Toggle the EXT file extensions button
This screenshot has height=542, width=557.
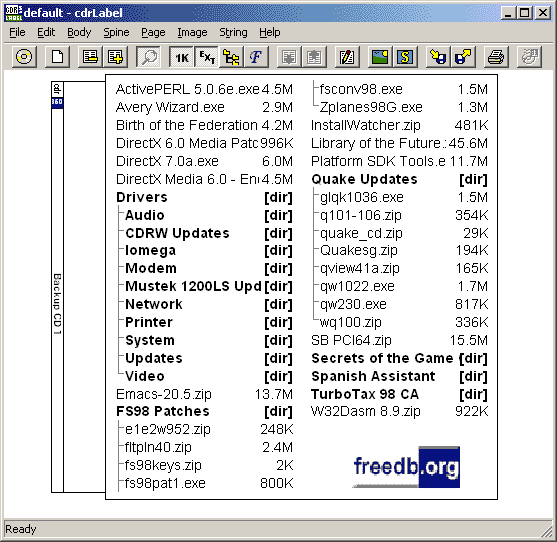[x=206, y=57]
